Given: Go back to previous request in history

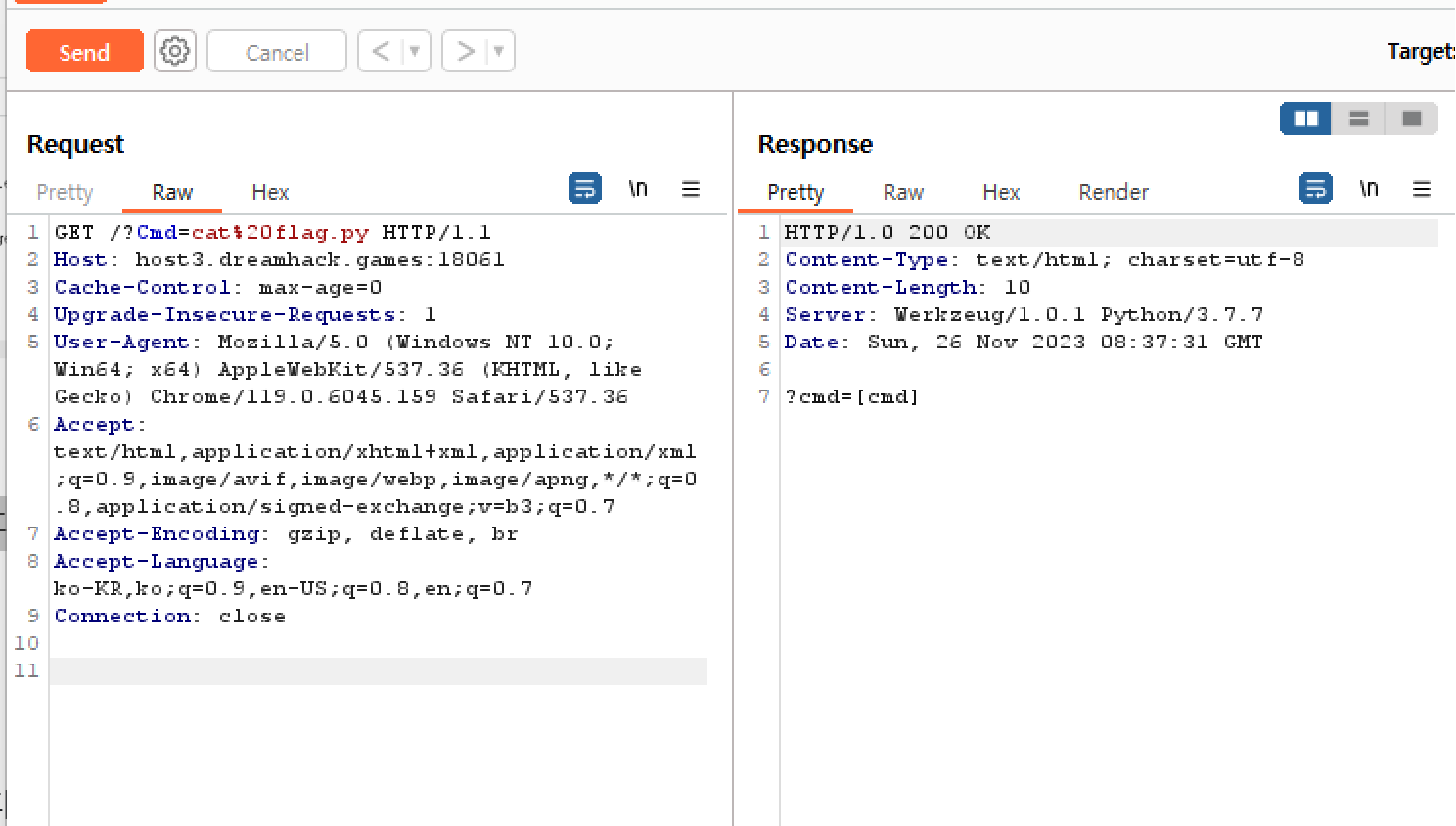Looking at the screenshot, I should [381, 51].
